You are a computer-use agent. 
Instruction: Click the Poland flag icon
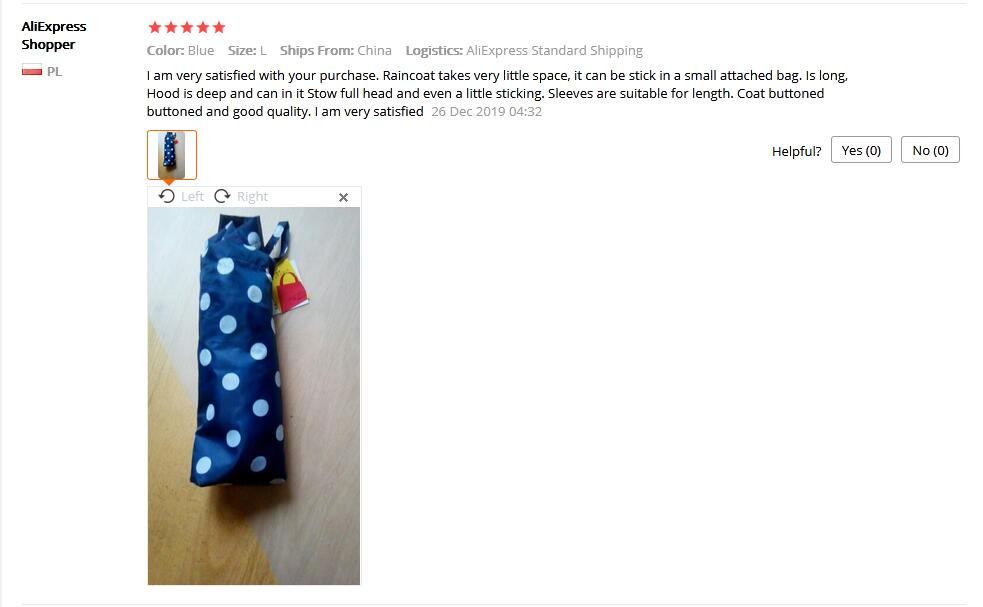[31, 70]
